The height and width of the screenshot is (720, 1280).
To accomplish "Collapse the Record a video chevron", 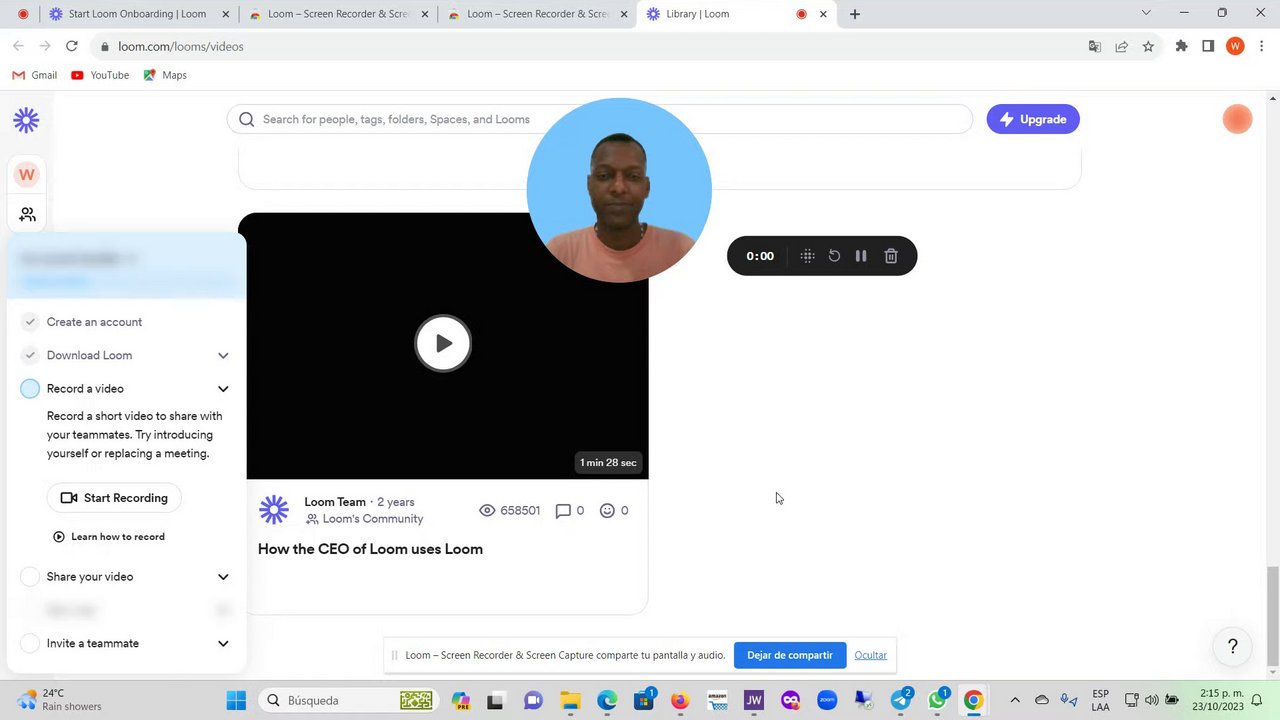I will click(223, 389).
